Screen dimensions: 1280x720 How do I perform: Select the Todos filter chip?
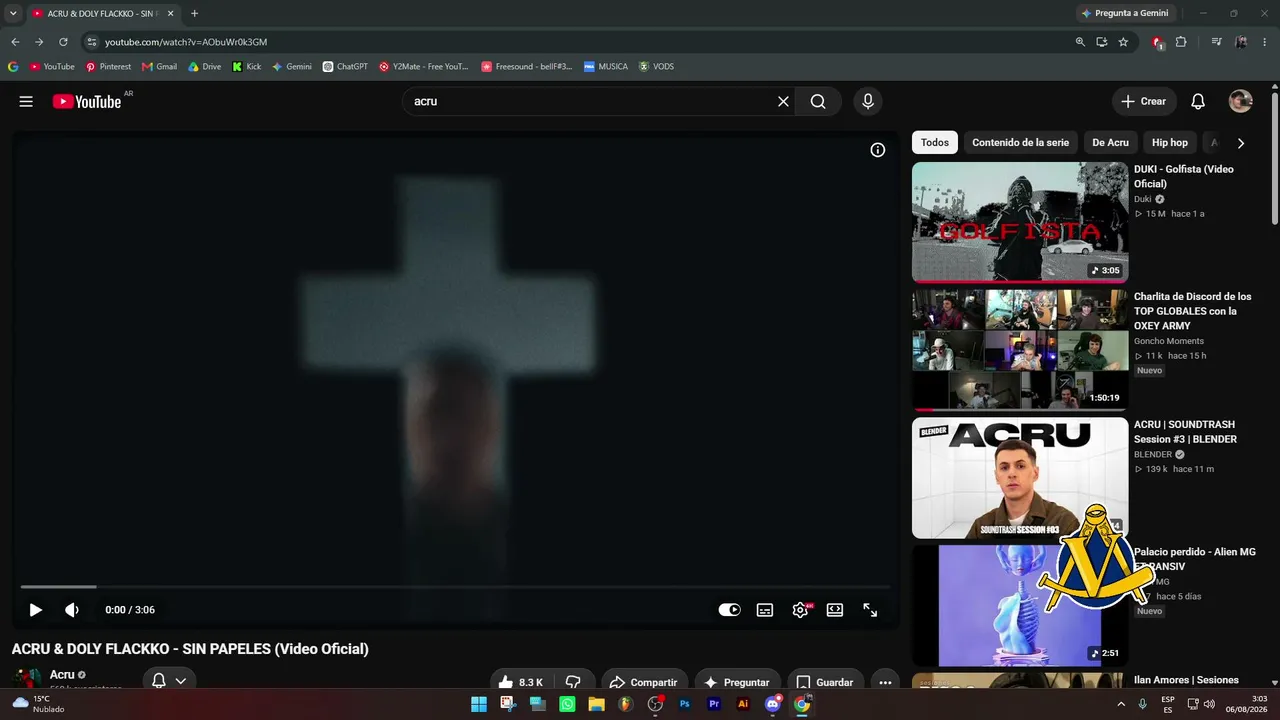point(935,143)
